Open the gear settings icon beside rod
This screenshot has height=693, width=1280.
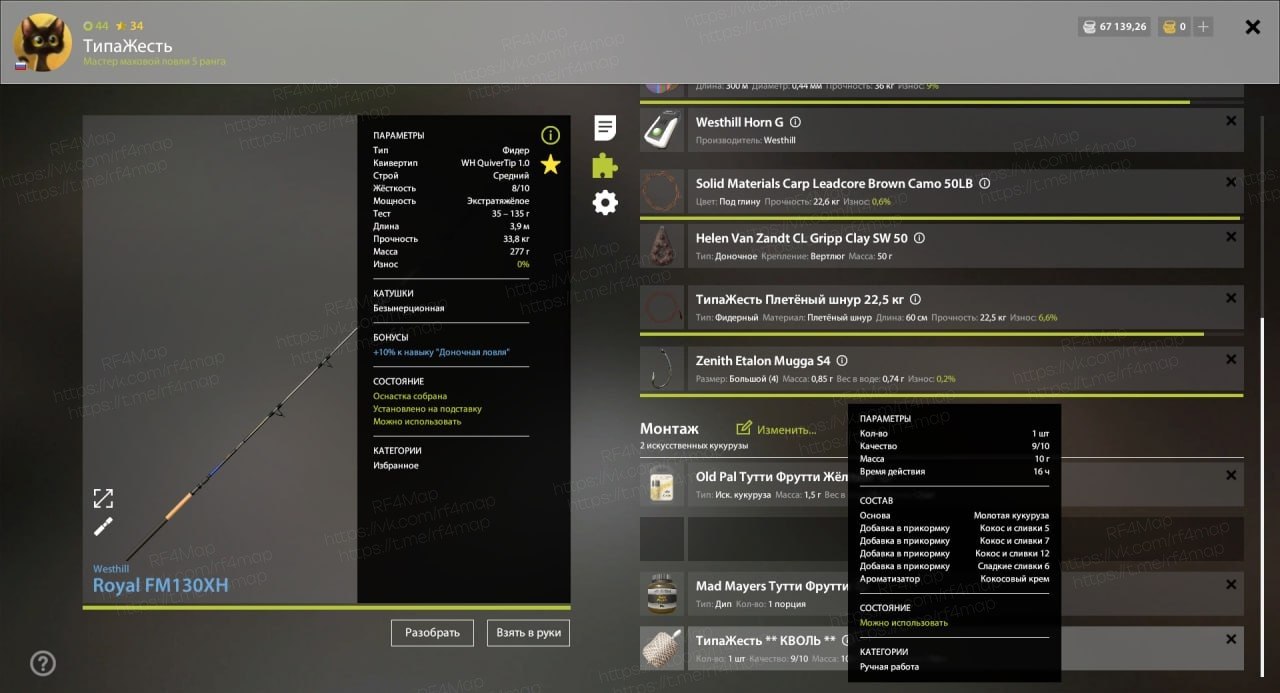605,203
